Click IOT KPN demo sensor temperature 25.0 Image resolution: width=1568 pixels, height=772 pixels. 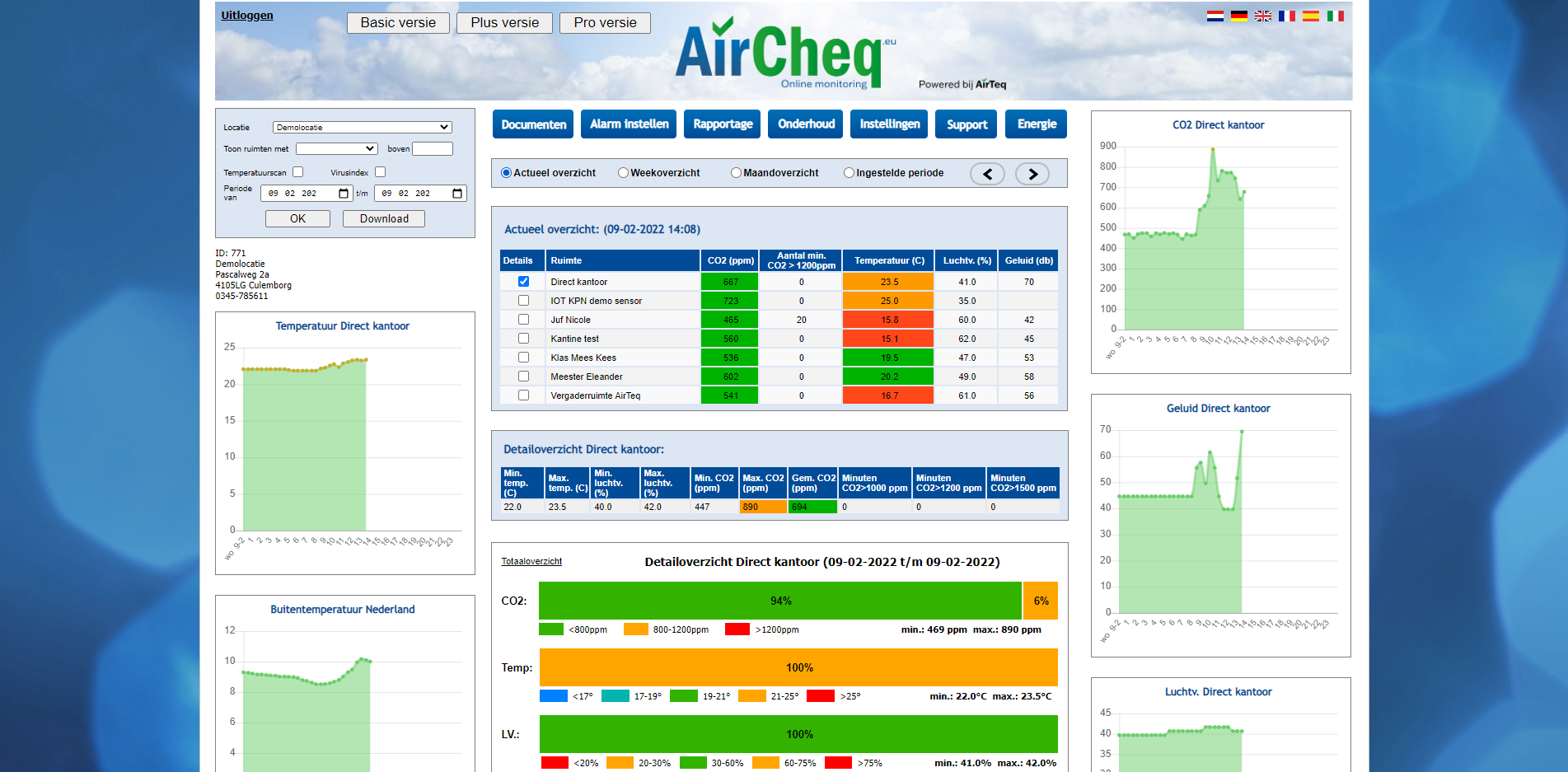click(x=889, y=301)
